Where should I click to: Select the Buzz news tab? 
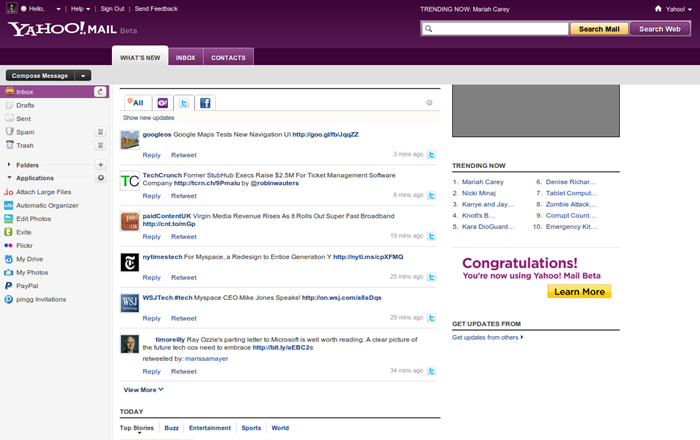(x=171, y=428)
